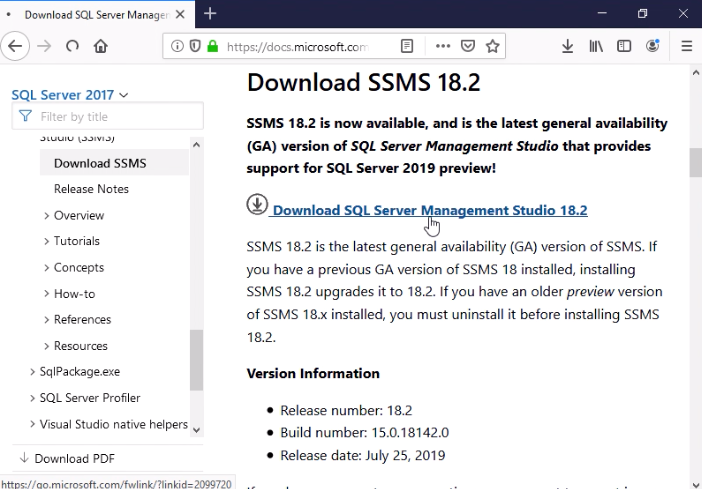The image size is (702, 489).
Task: Open page actions three-dot menu
Action: (443, 46)
